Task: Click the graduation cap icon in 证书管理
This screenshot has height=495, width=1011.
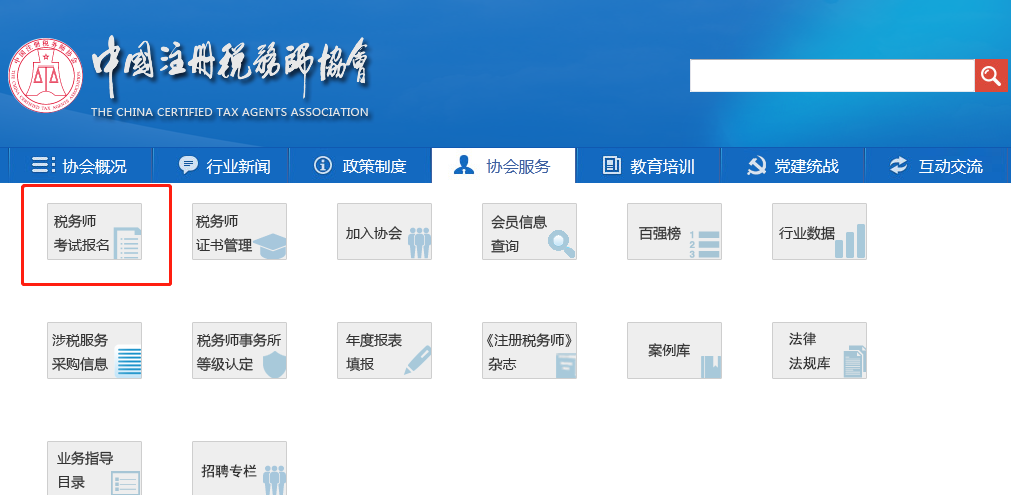Action: tap(270, 246)
